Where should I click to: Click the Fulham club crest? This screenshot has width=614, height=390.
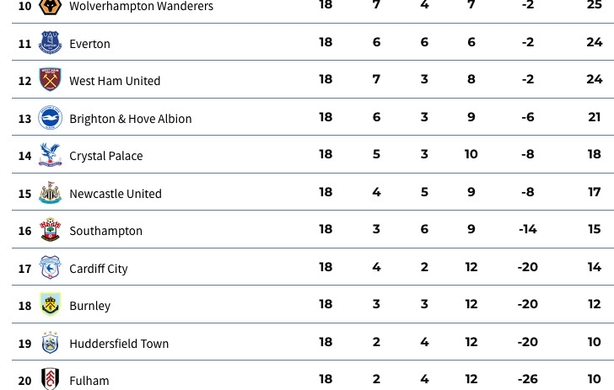click(50, 379)
